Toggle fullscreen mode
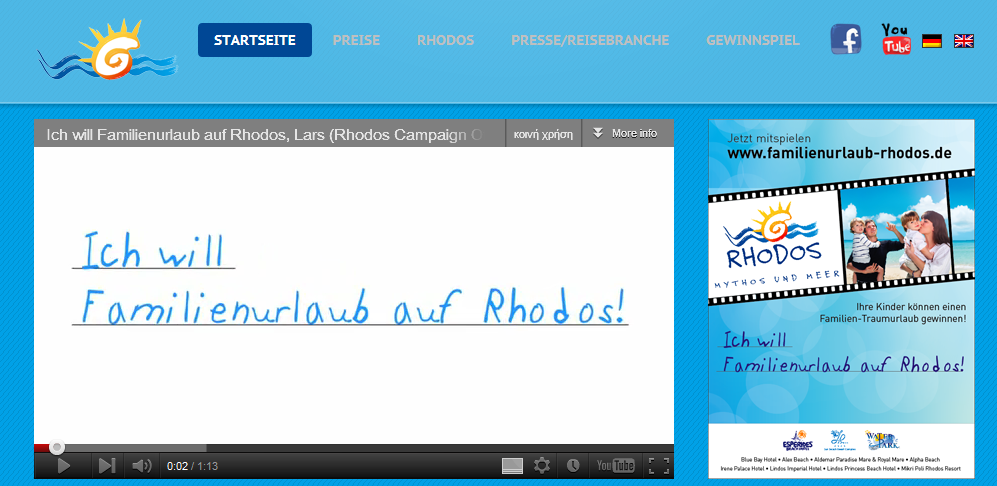The height and width of the screenshot is (486, 997). 658,465
